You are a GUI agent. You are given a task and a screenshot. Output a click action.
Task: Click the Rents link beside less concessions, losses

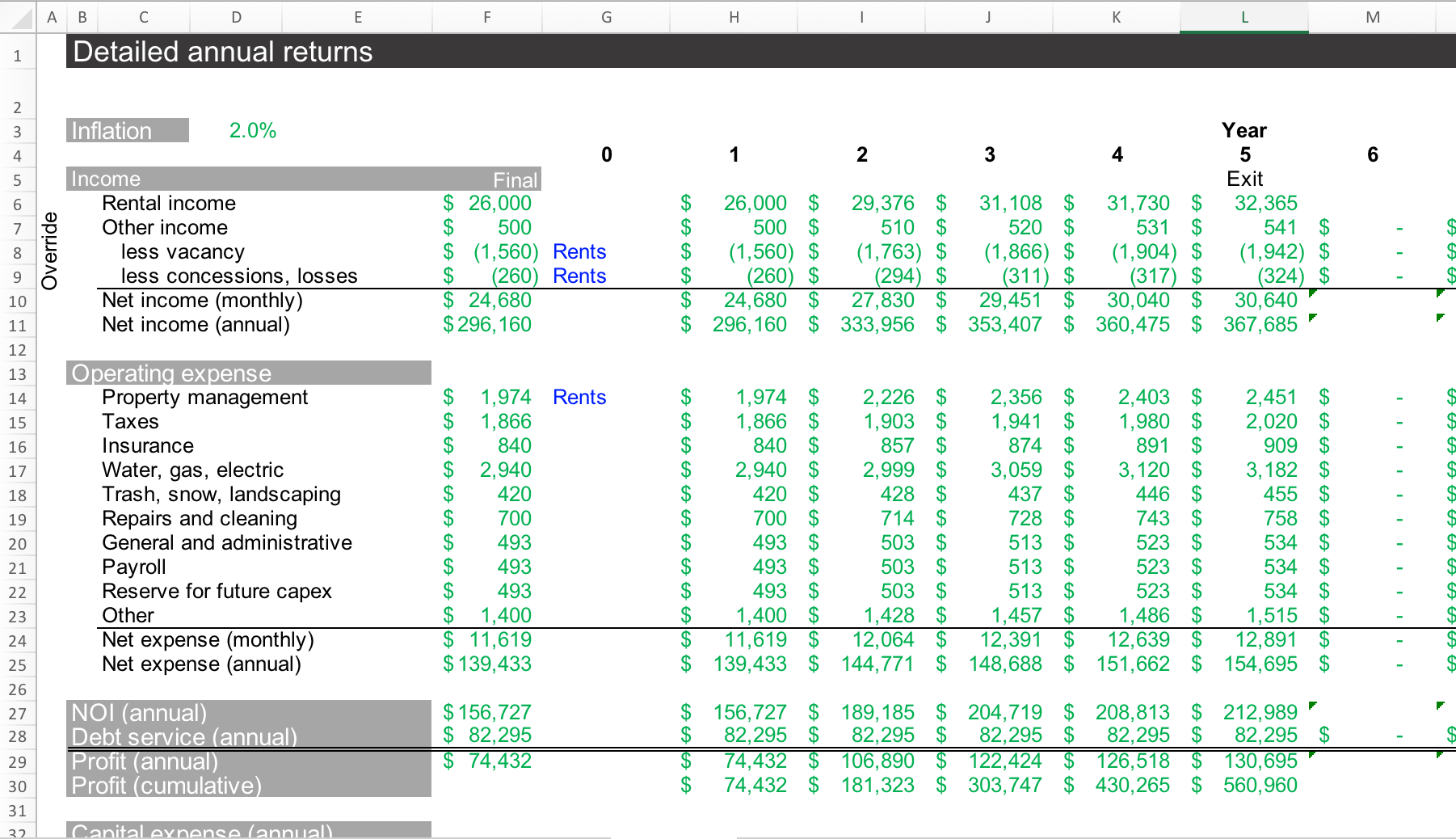(x=579, y=276)
